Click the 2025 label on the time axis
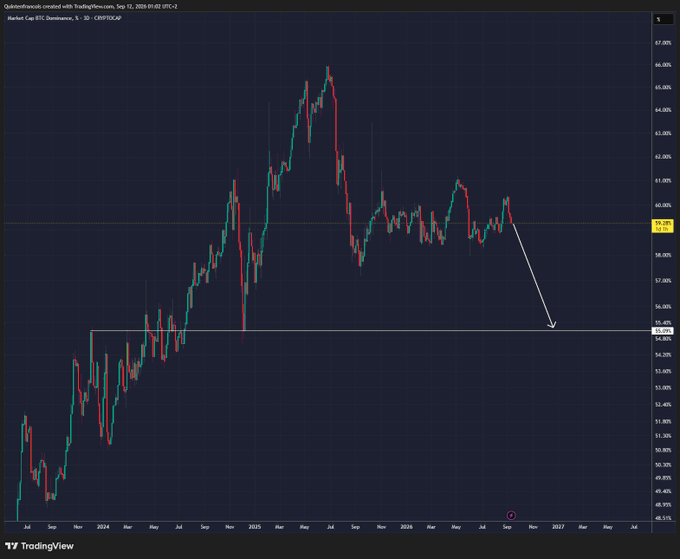Image resolution: width=680 pixels, height=559 pixels. click(x=255, y=527)
